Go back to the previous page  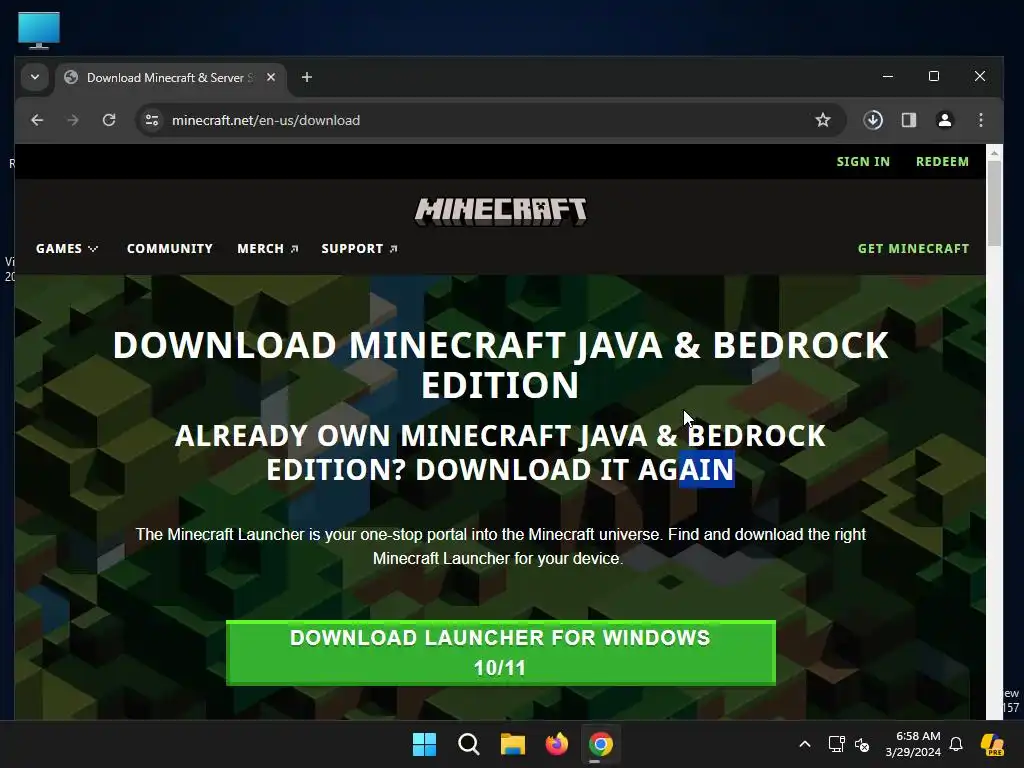pyautogui.click(x=37, y=120)
